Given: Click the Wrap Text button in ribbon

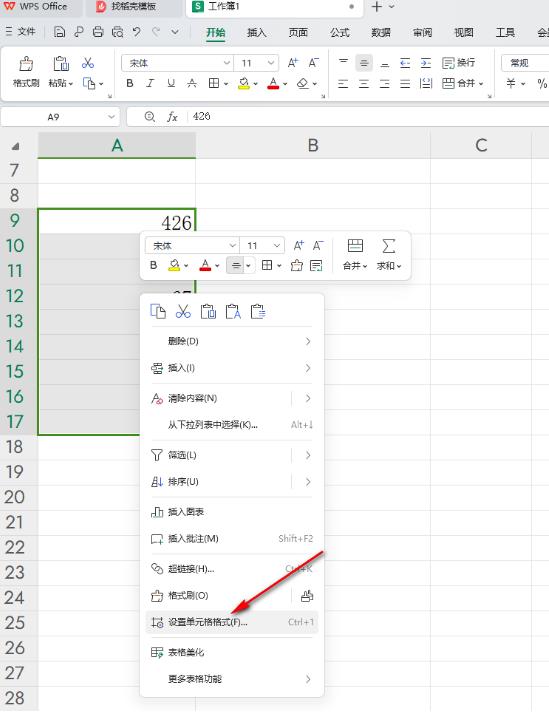Looking at the screenshot, I should pyautogui.click(x=459, y=62).
